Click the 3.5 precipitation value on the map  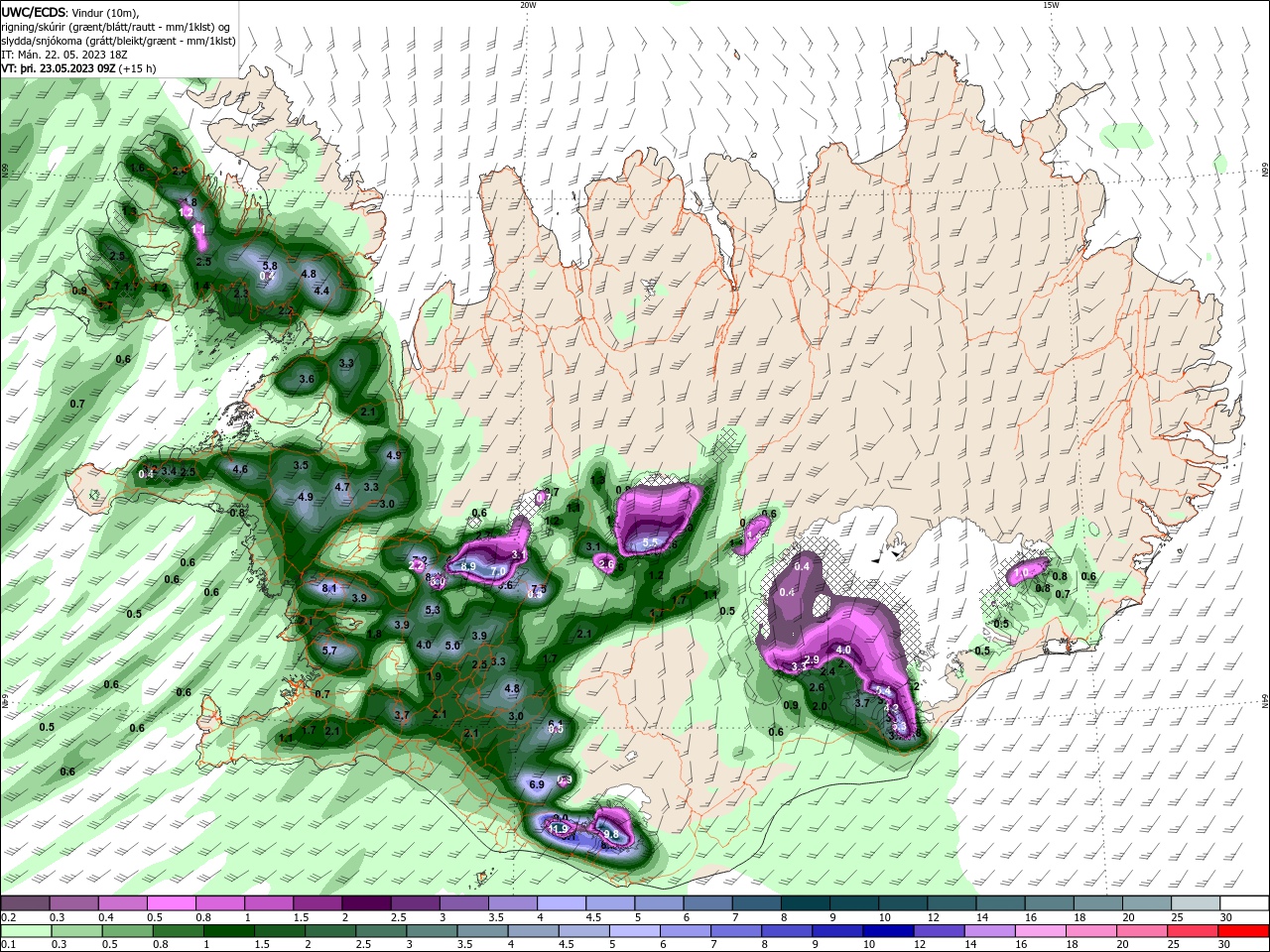[x=301, y=465]
